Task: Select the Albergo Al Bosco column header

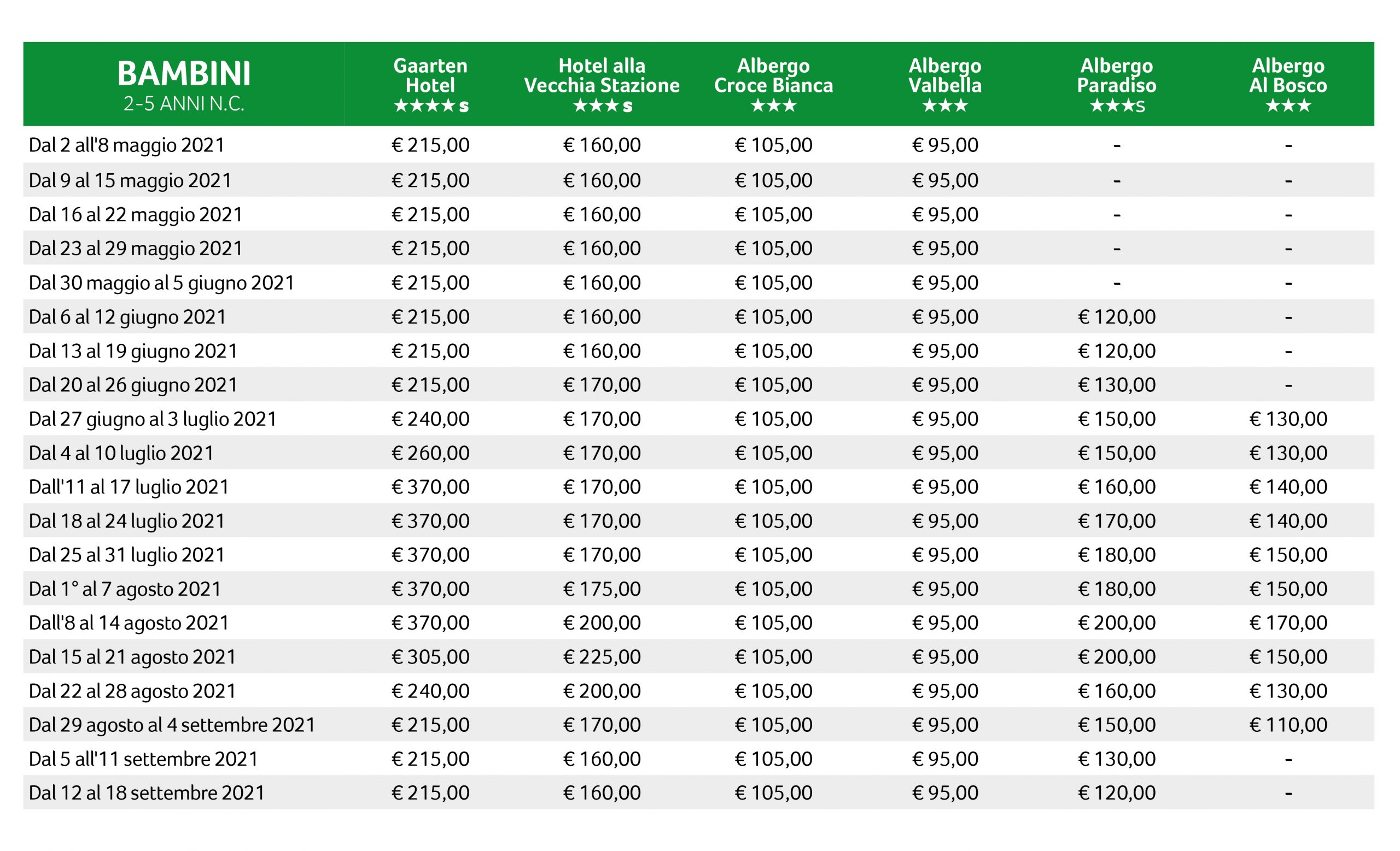Action: click(1288, 84)
